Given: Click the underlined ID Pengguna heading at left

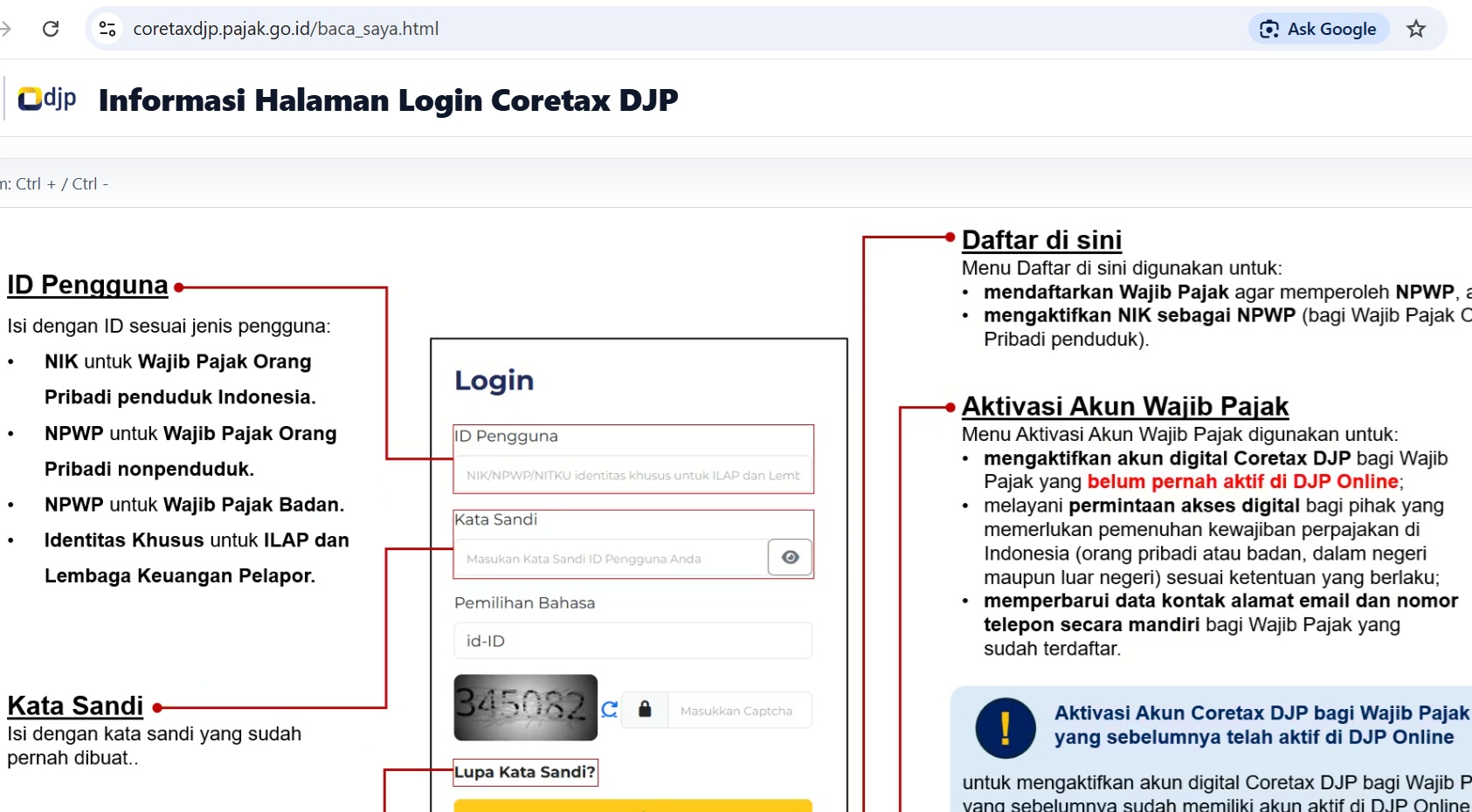Looking at the screenshot, I should pos(87,286).
